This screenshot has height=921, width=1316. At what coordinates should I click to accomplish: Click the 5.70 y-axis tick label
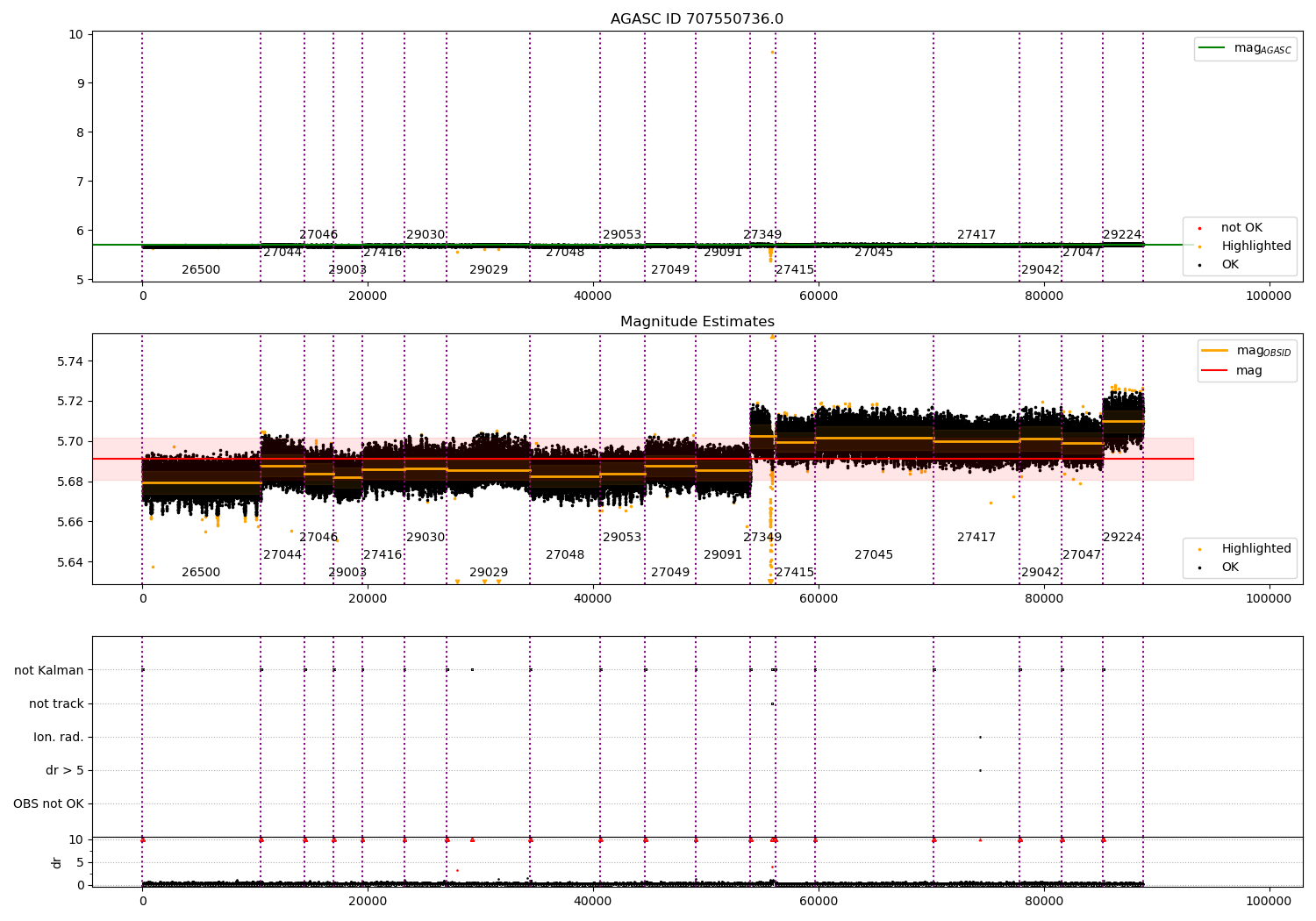point(70,441)
